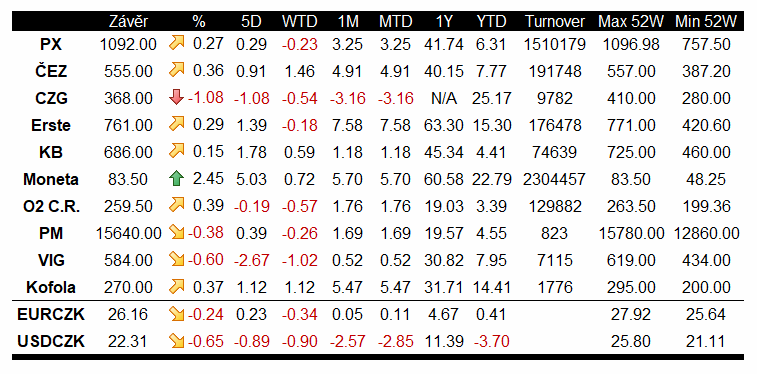The width and height of the screenshot is (757, 374).
Task: Click the Moneta row label
Action: tap(51, 180)
